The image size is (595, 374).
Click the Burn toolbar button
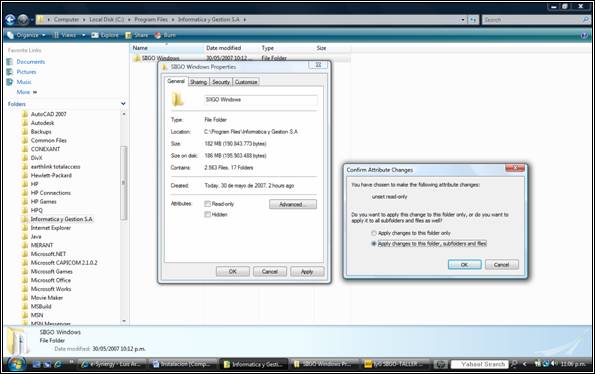click(165, 35)
